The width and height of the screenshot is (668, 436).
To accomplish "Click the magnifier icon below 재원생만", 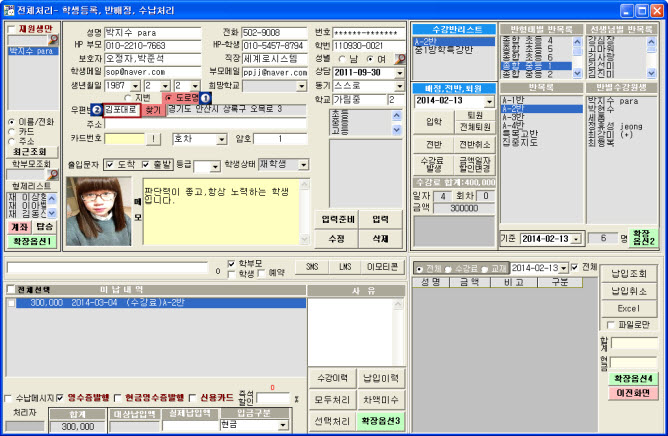I will click(53, 40).
